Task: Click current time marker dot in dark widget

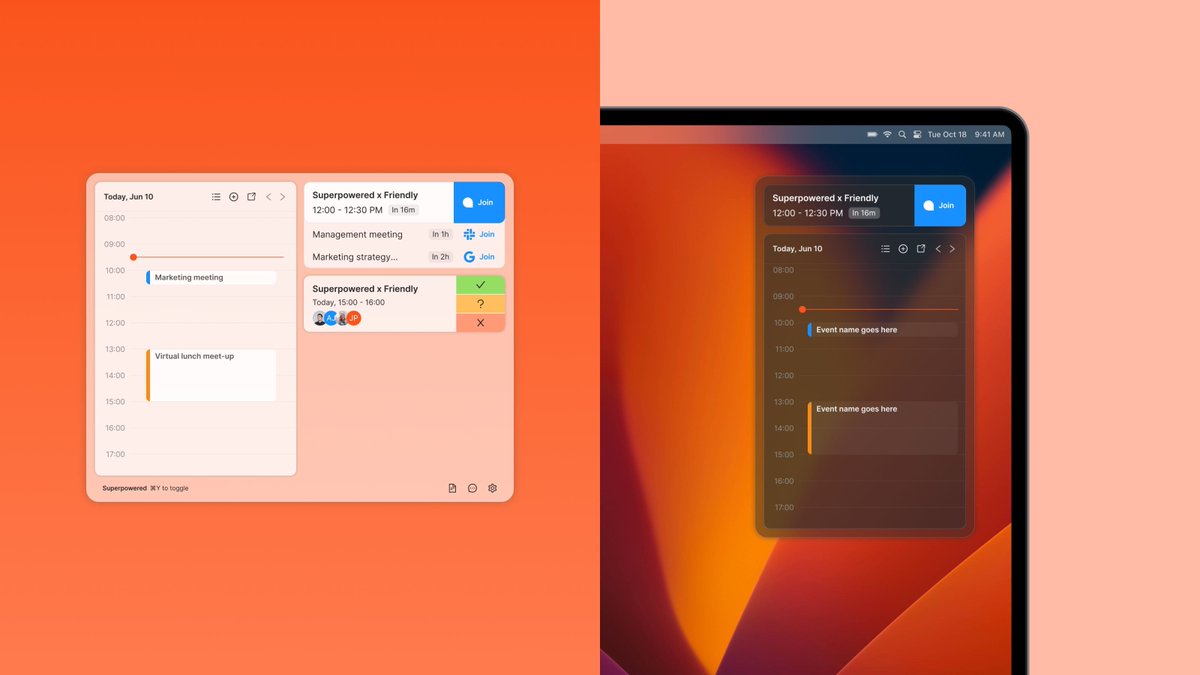Action: (802, 309)
